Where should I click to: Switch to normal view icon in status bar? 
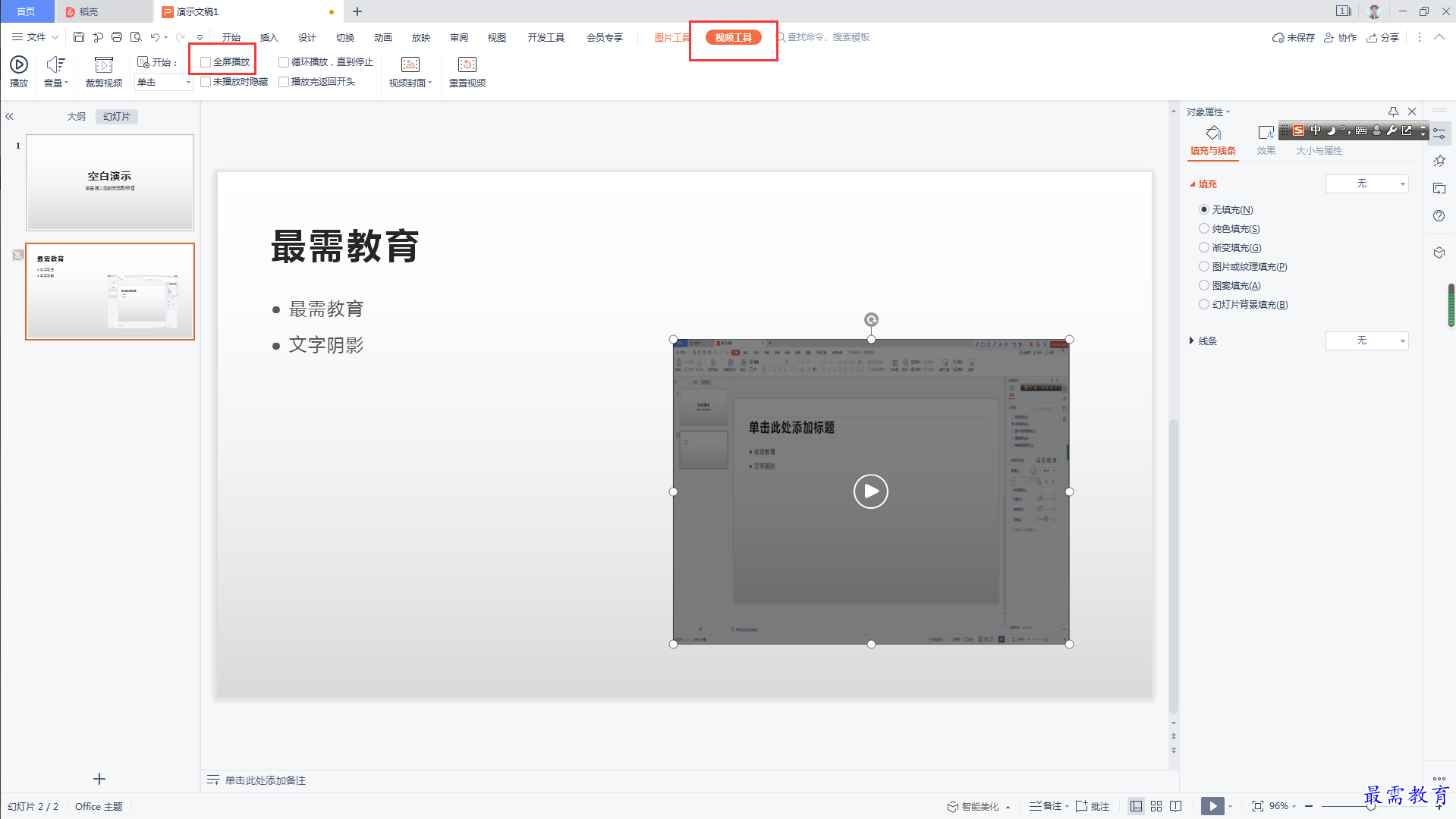(1136, 806)
